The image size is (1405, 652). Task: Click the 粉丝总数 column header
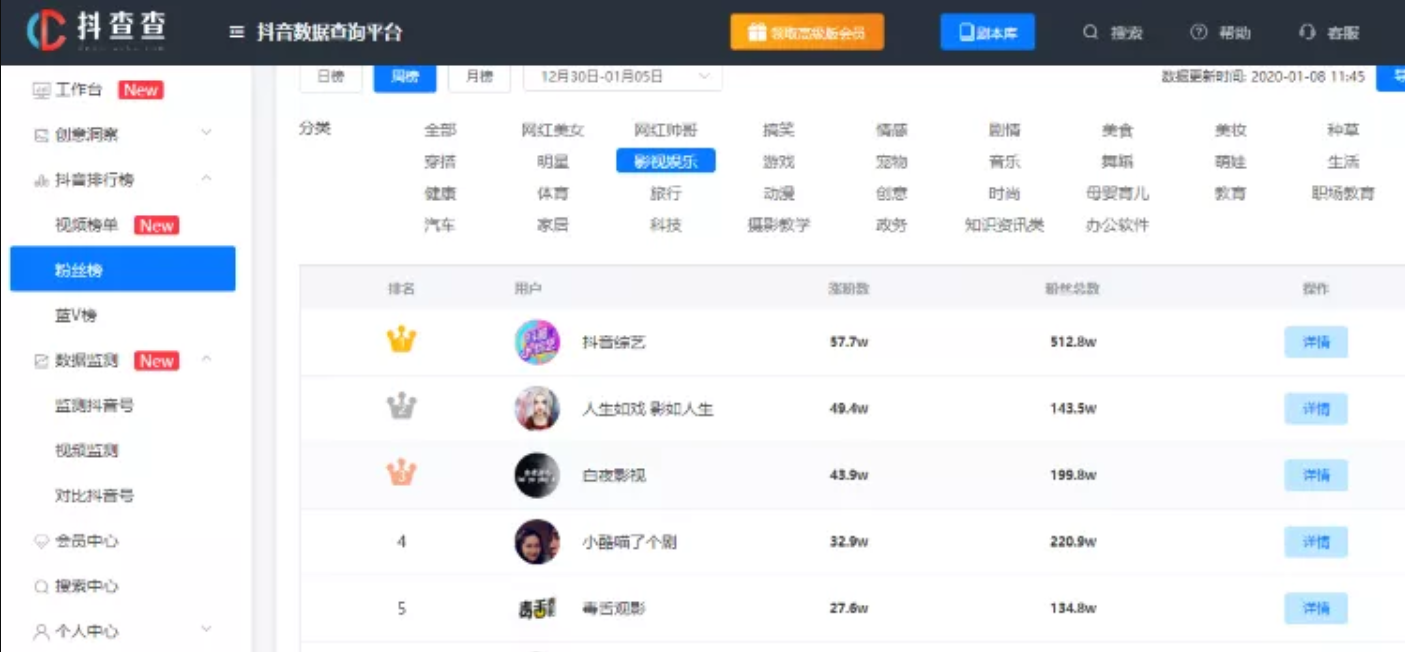click(x=1072, y=288)
